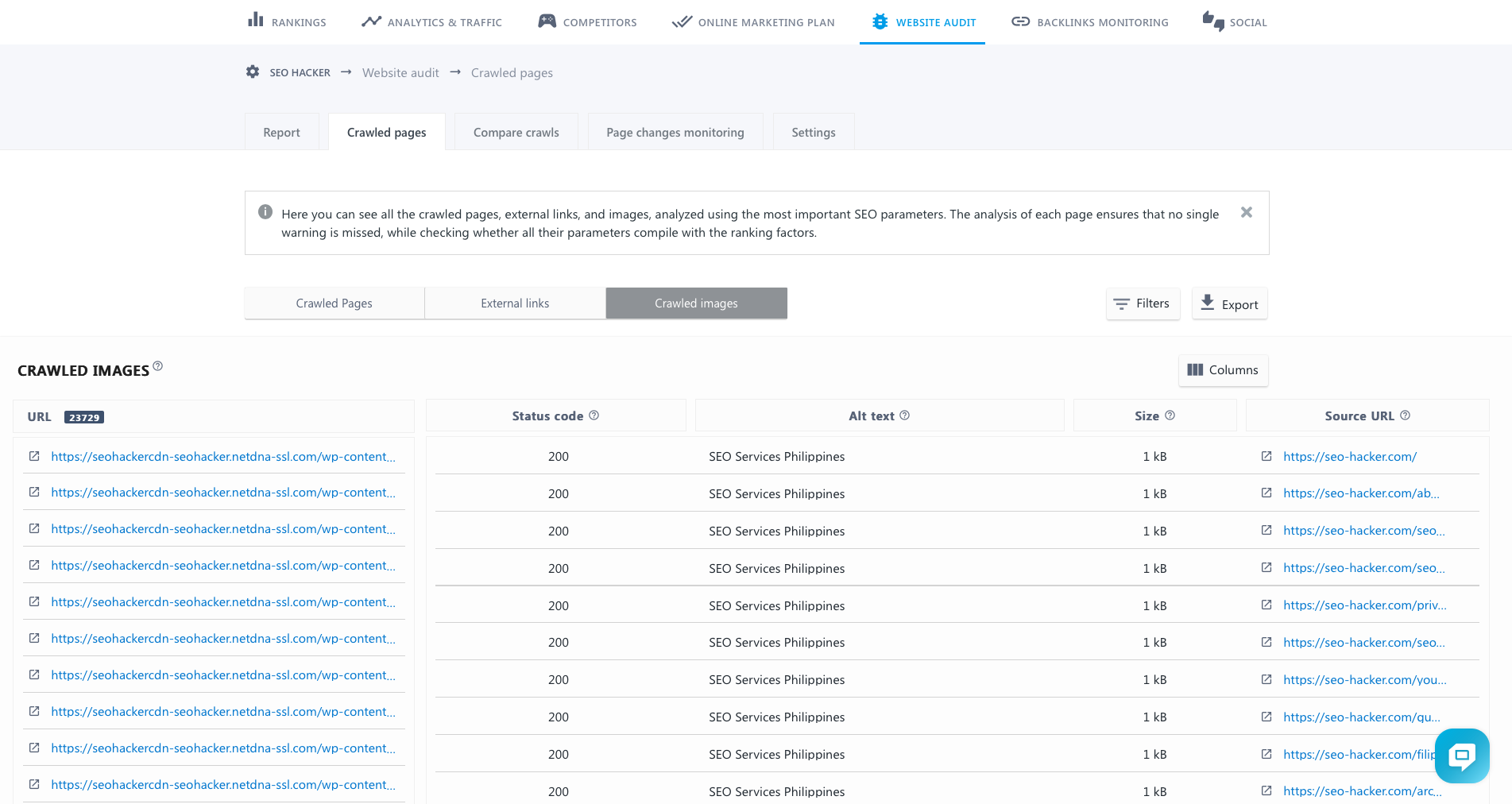Click the help icon next to Status code
This screenshot has height=804, width=1512.
pyautogui.click(x=594, y=416)
